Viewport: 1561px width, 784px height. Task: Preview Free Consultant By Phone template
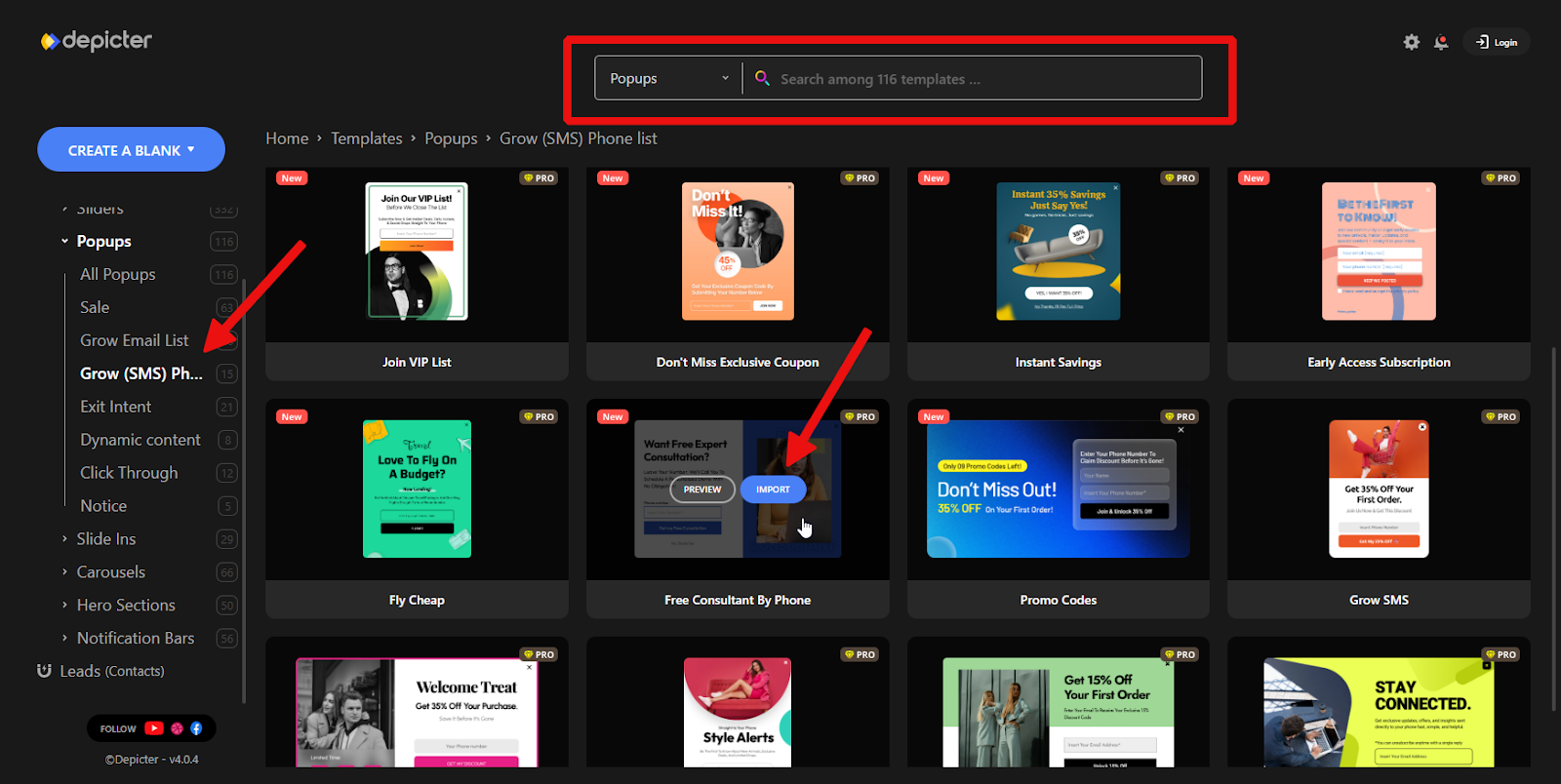tap(702, 490)
